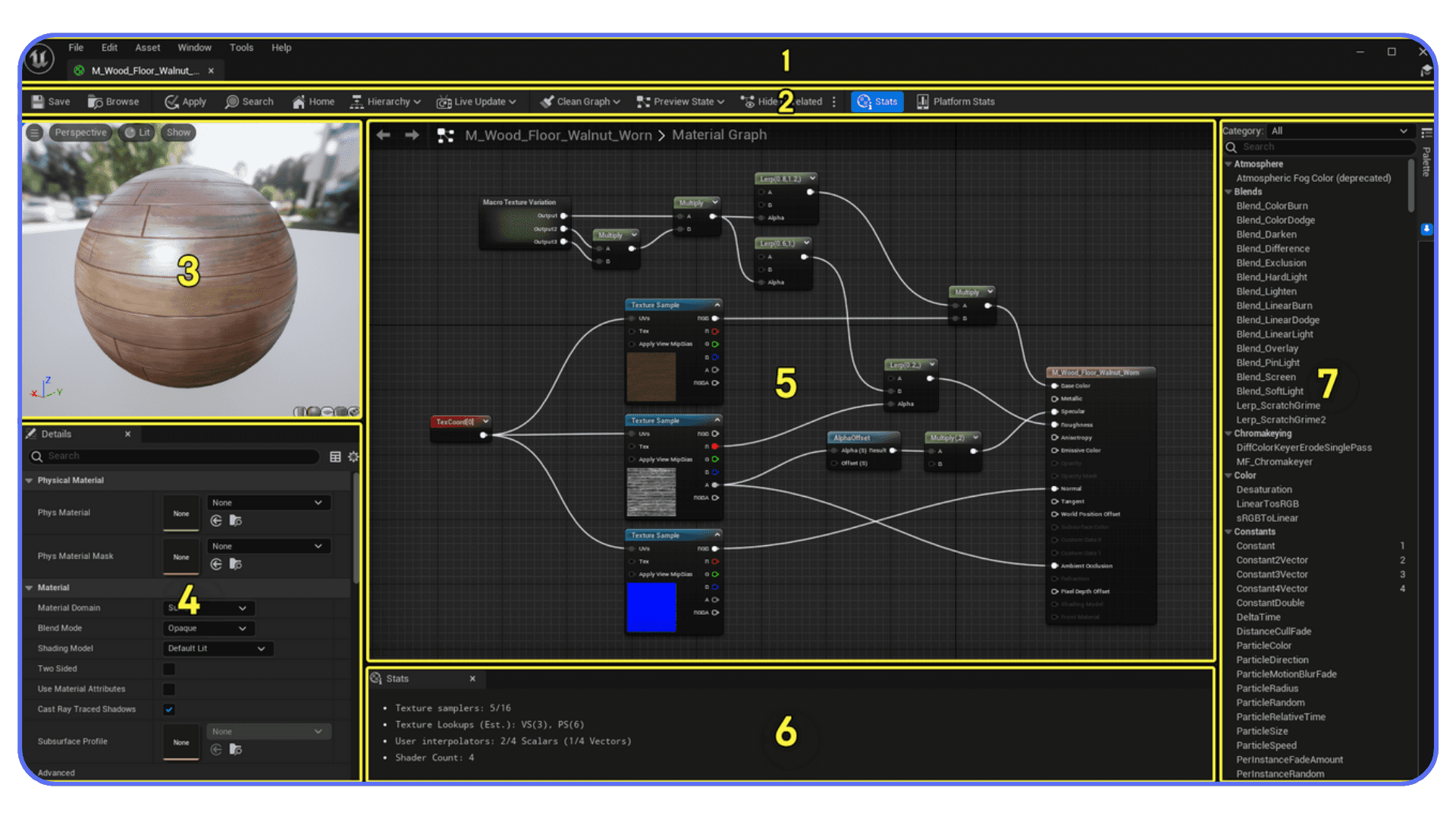1456x819 pixels.
Task: Open the Preview State dropdown
Action: (x=680, y=102)
